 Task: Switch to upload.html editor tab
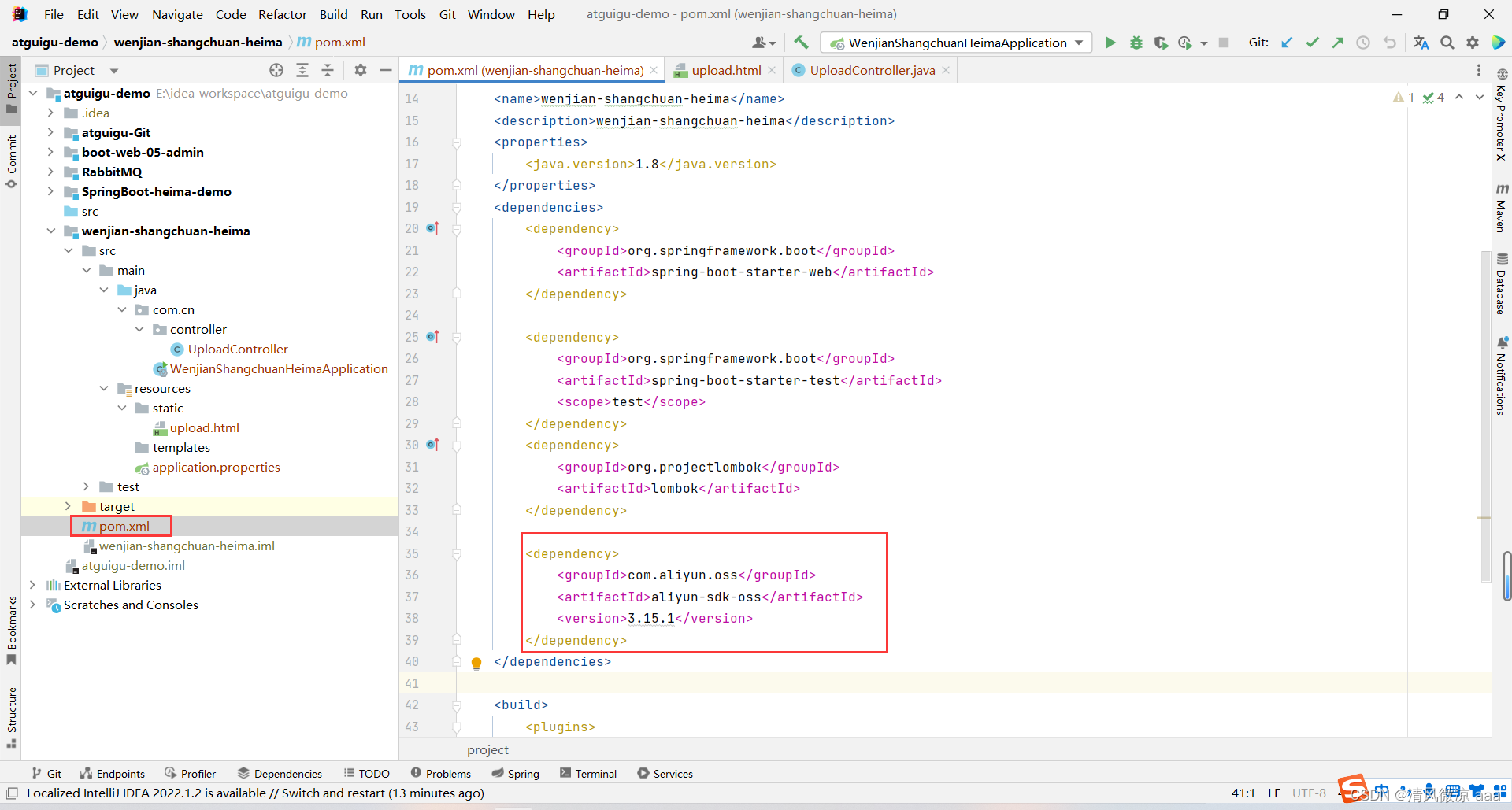click(726, 70)
